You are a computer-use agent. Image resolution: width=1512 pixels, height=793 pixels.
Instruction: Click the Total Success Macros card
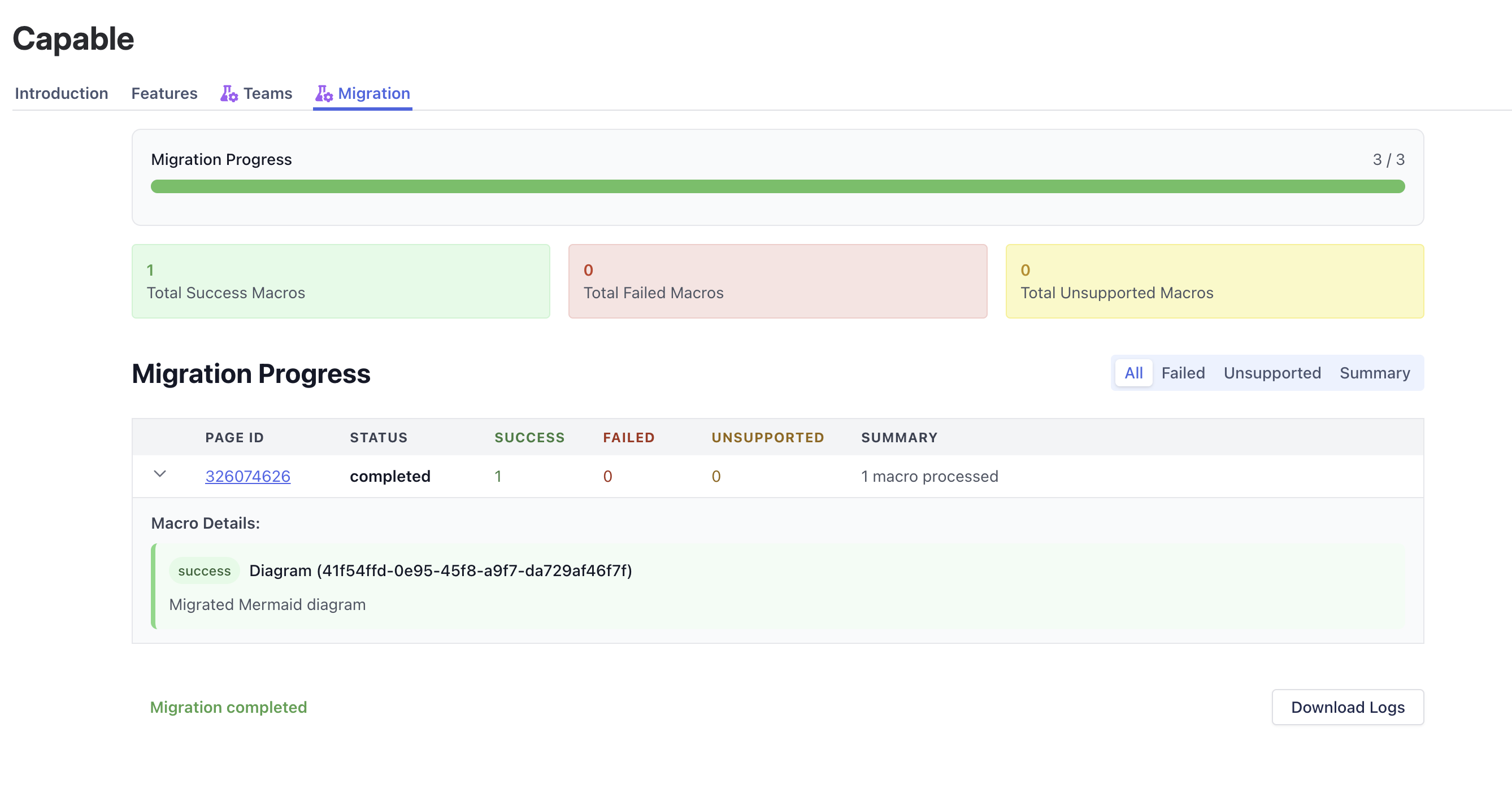(x=341, y=281)
